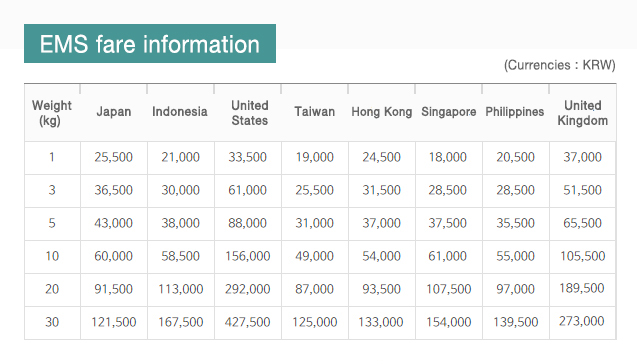
Task: Click Hong Kong 30 kg fare 133,000
Action: 381,322
